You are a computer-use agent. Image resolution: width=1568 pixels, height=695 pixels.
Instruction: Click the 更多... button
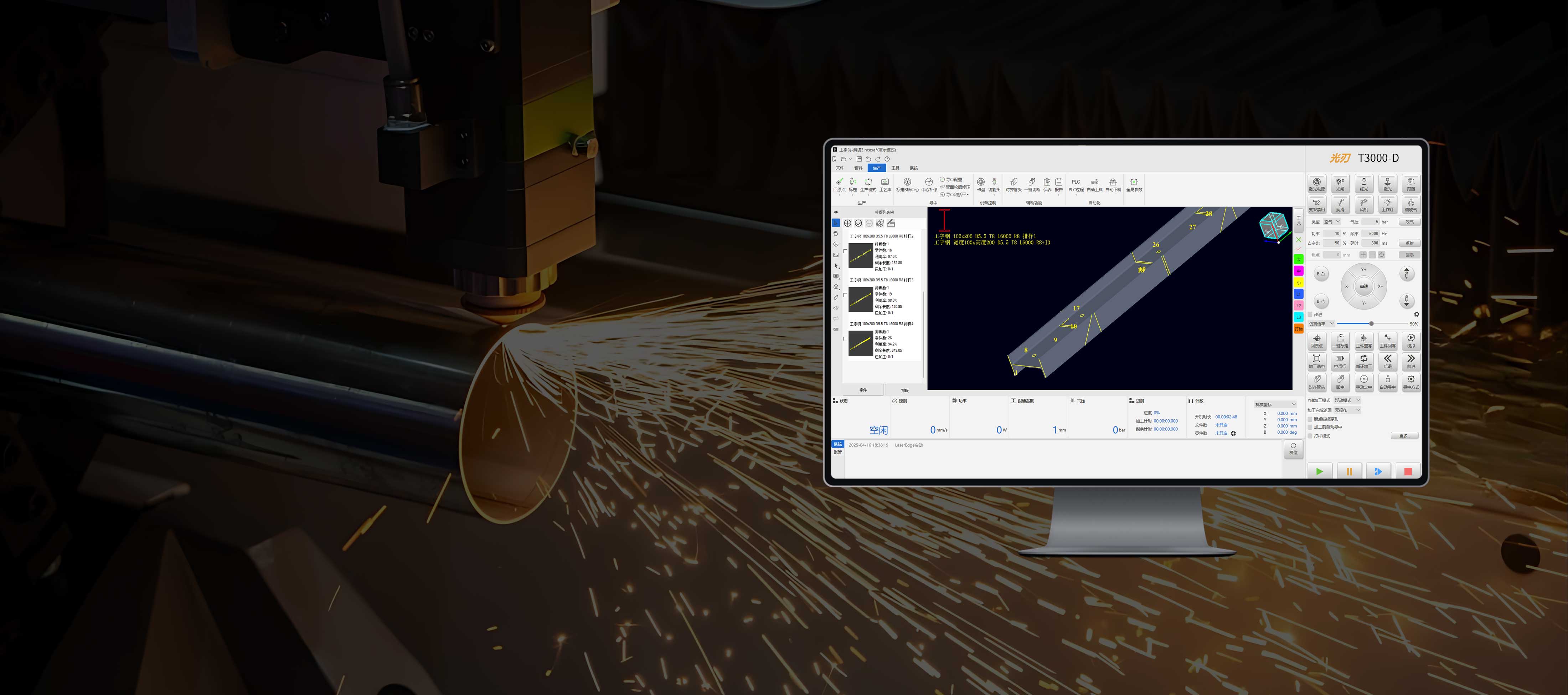[x=1404, y=435]
